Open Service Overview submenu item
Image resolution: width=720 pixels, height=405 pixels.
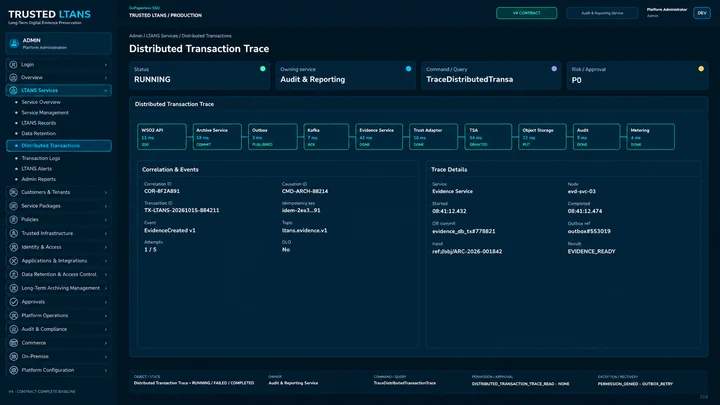pyautogui.click(x=41, y=102)
